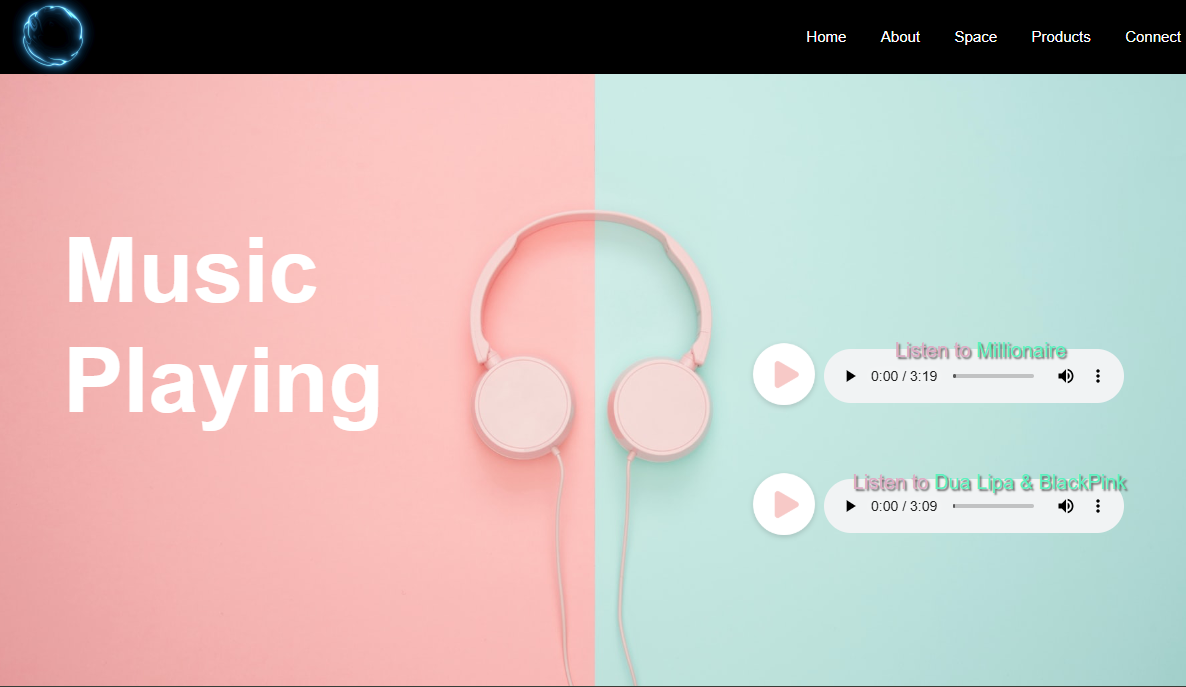The height and width of the screenshot is (687, 1186).
Task: Click the Music Playing heading
Action: [223, 327]
